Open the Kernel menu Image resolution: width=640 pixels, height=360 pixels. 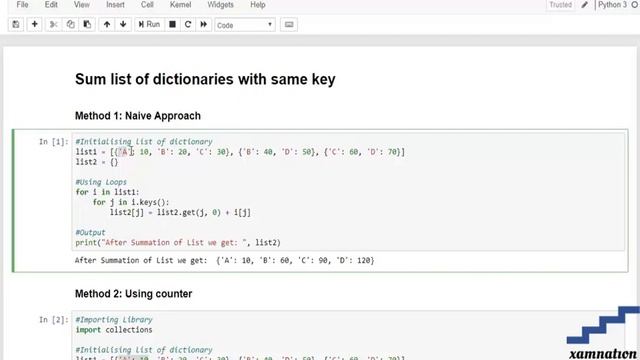[180, 5]
